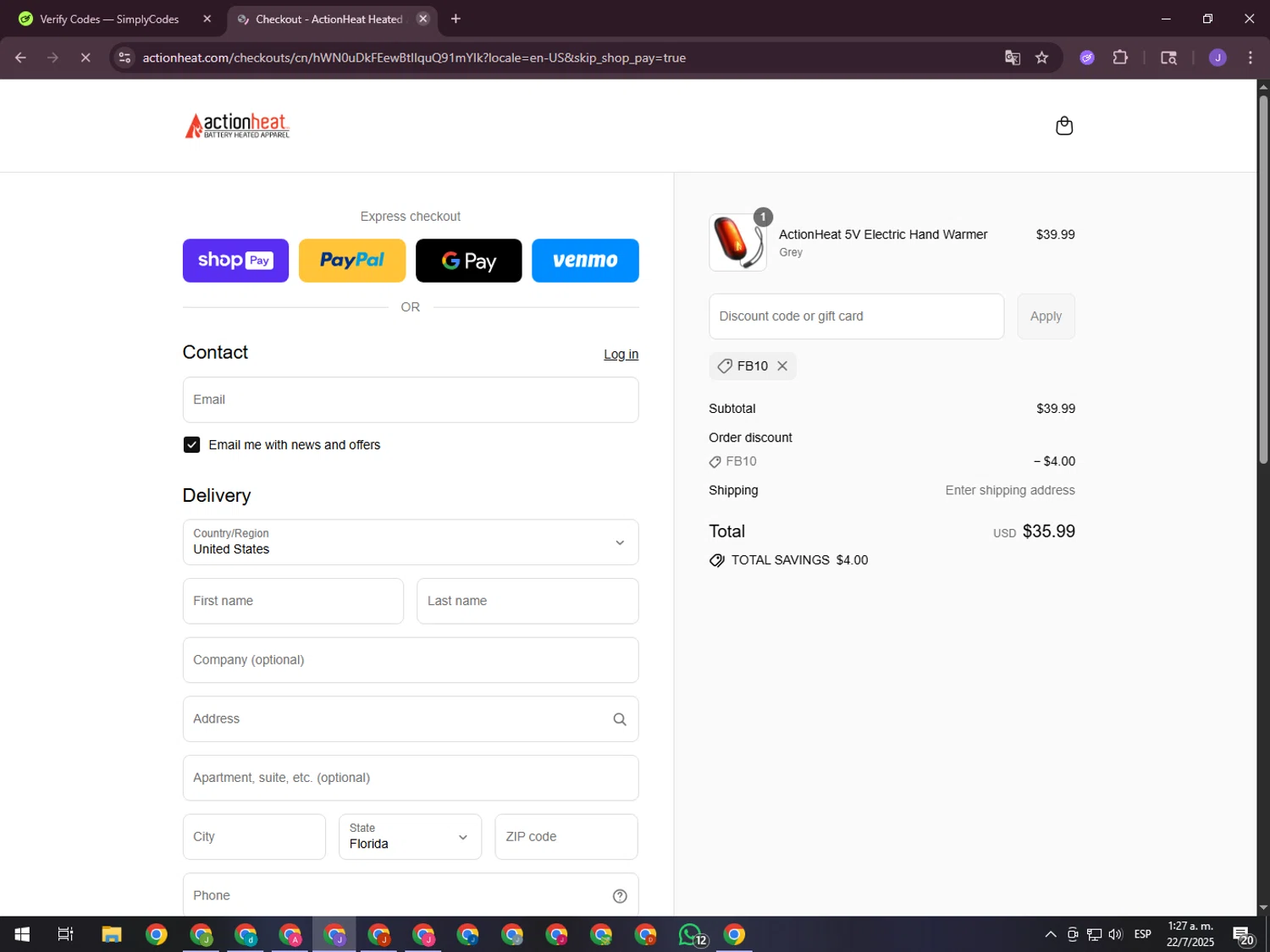Open the Windows Start menu
The height and width of the screenshot is (952, 1270).
(22, 934)
